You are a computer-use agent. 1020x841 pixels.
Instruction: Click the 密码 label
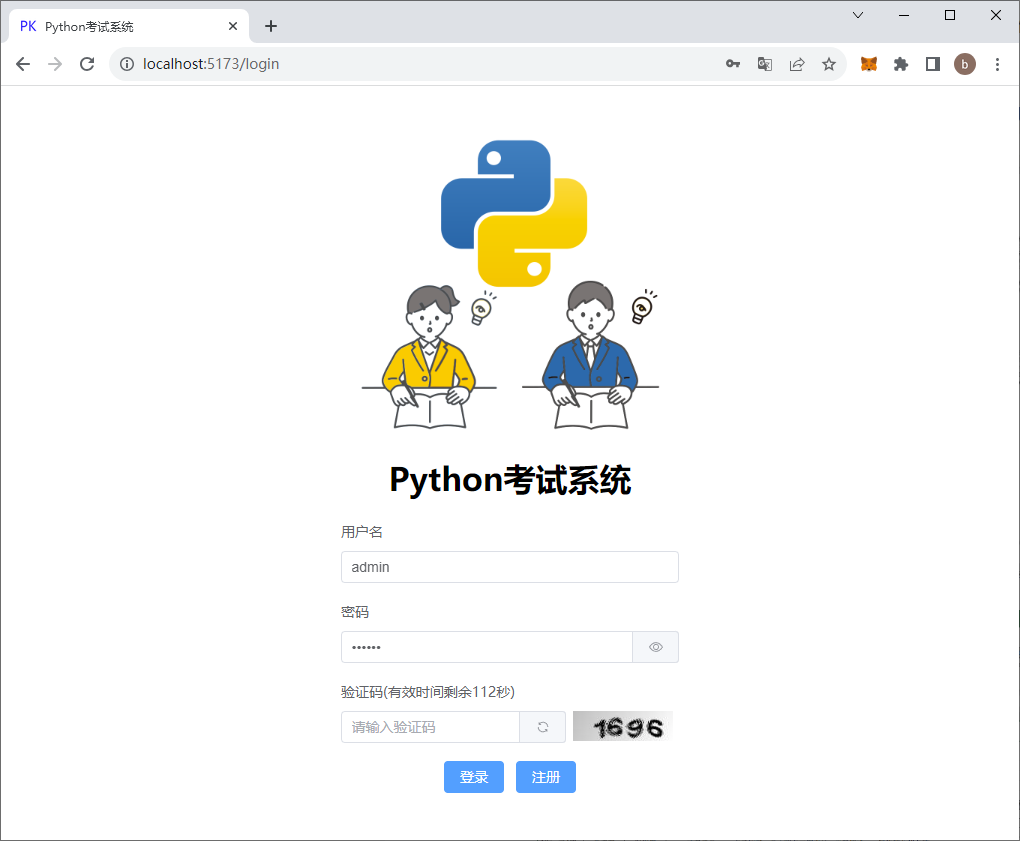[355, 612]
